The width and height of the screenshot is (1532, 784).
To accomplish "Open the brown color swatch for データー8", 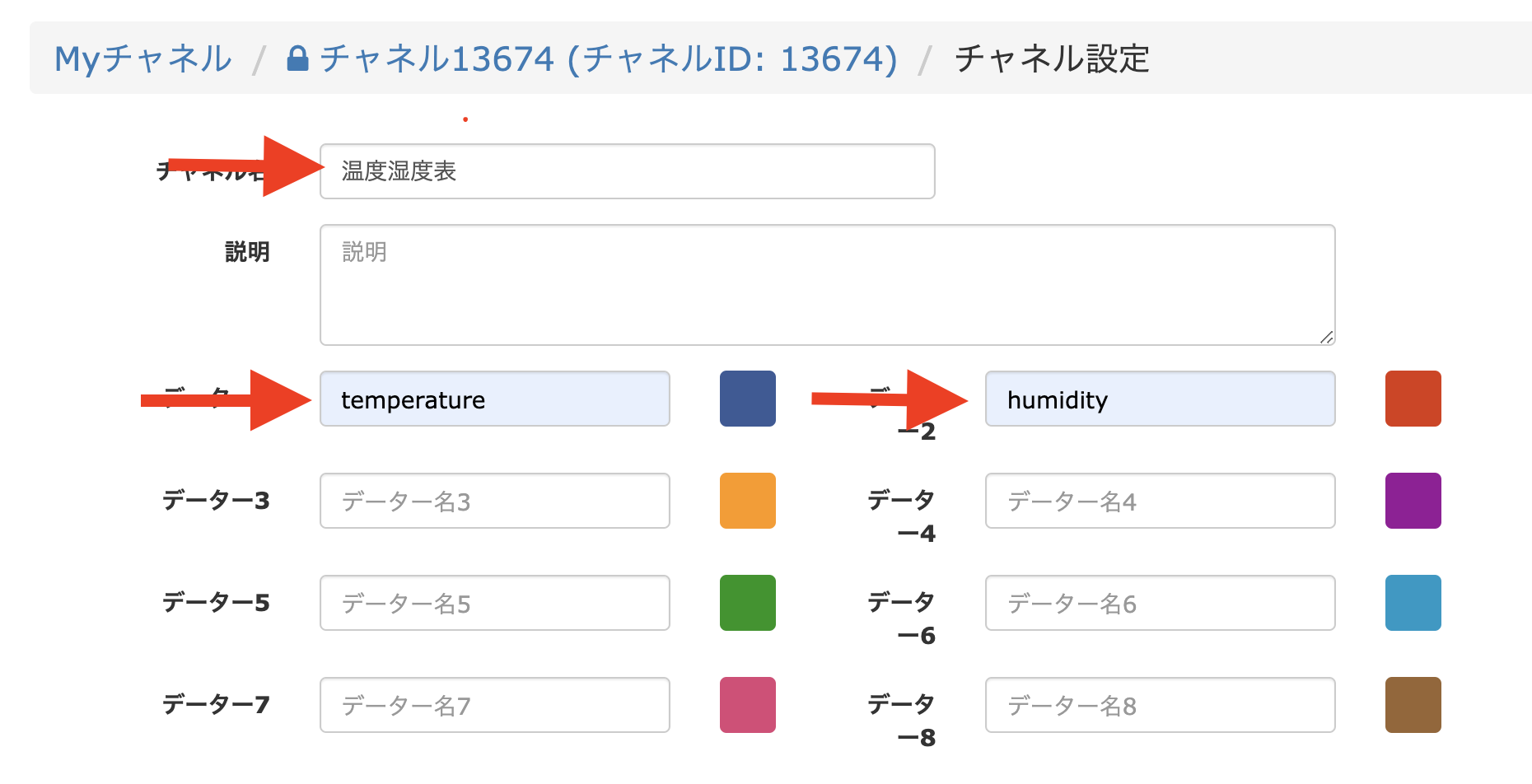I will point(1413,705).
